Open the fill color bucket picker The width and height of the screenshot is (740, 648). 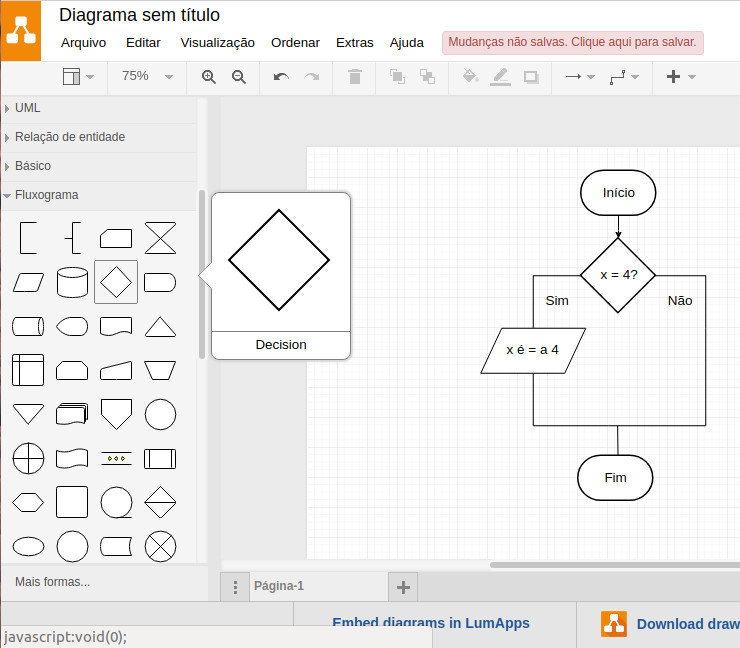pos(470,77)
